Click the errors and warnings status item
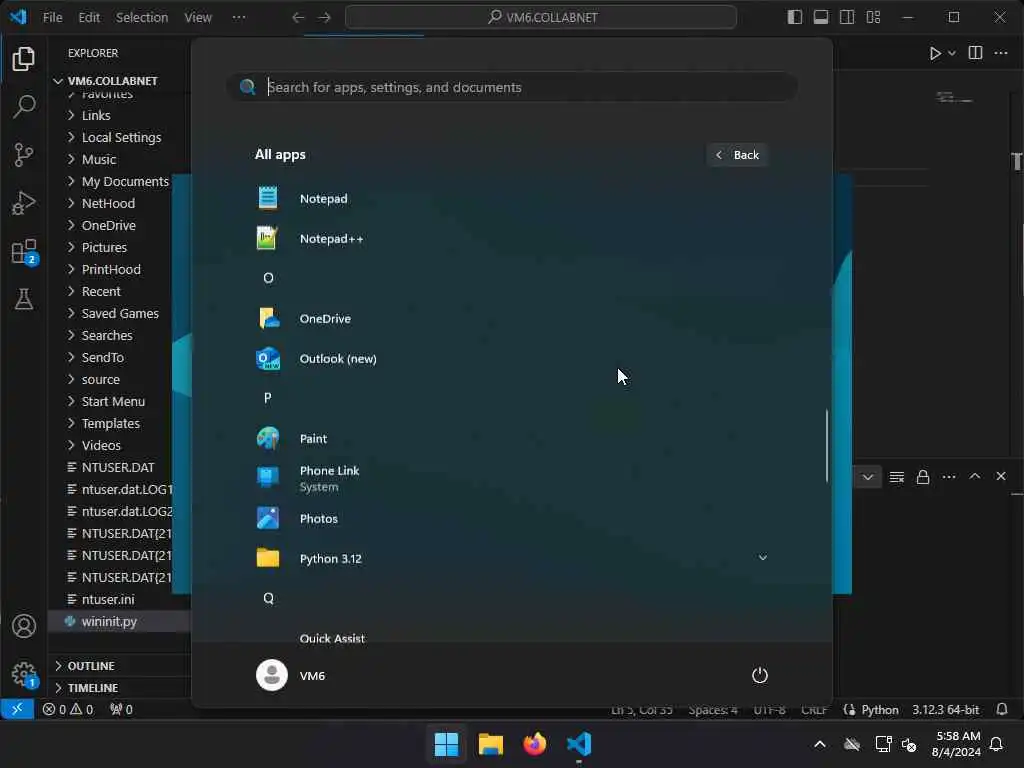Image resolution: width=1024 pixels, height=768 pixels. 68,709
